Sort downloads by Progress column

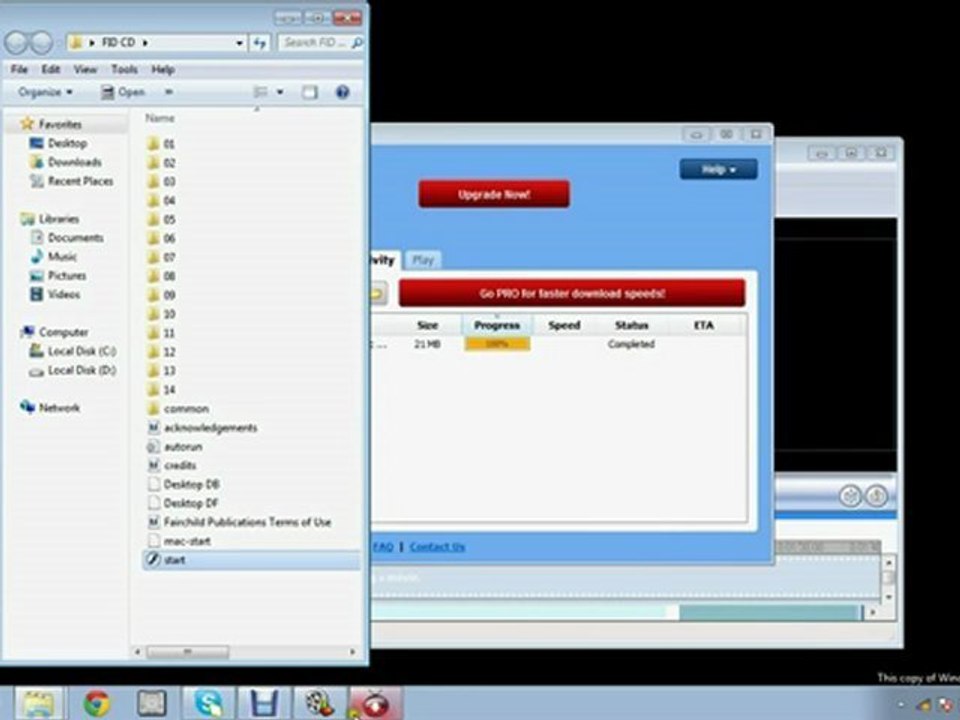[x=497, y=325]
